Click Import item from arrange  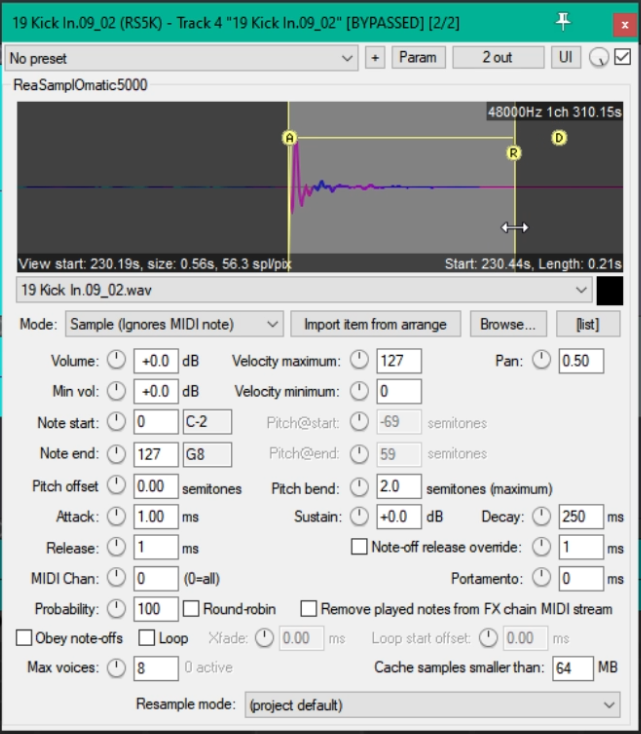pyautogui.click(x=376, y=324)
